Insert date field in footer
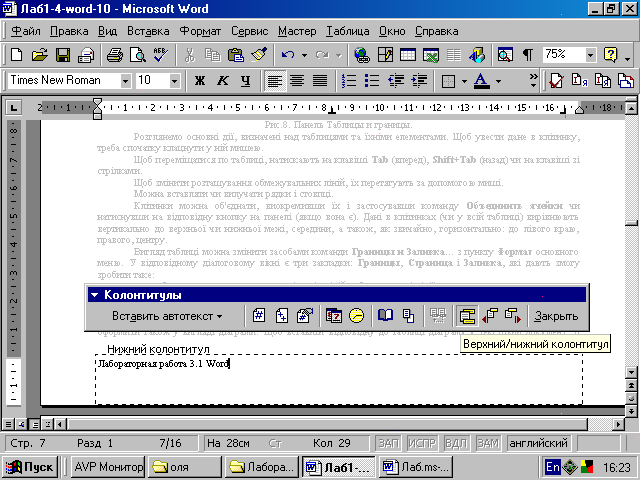The image size is (640, 480). pyautogui.click(x=333, y=316)
